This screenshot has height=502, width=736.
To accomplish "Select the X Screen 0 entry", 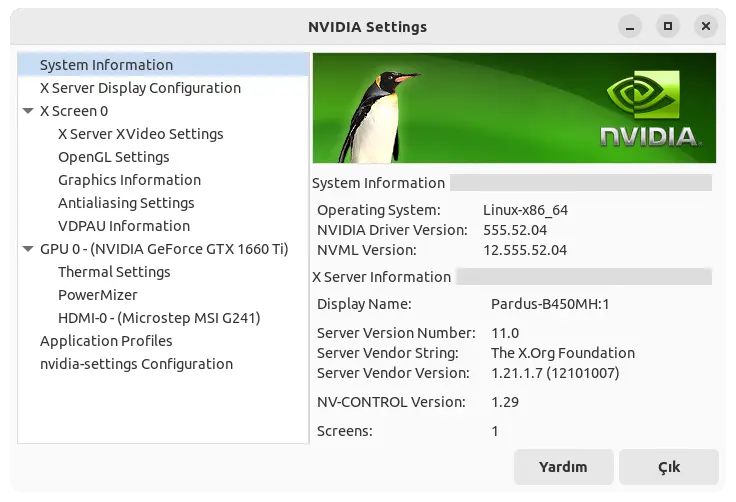I will [x=74, y=111].
